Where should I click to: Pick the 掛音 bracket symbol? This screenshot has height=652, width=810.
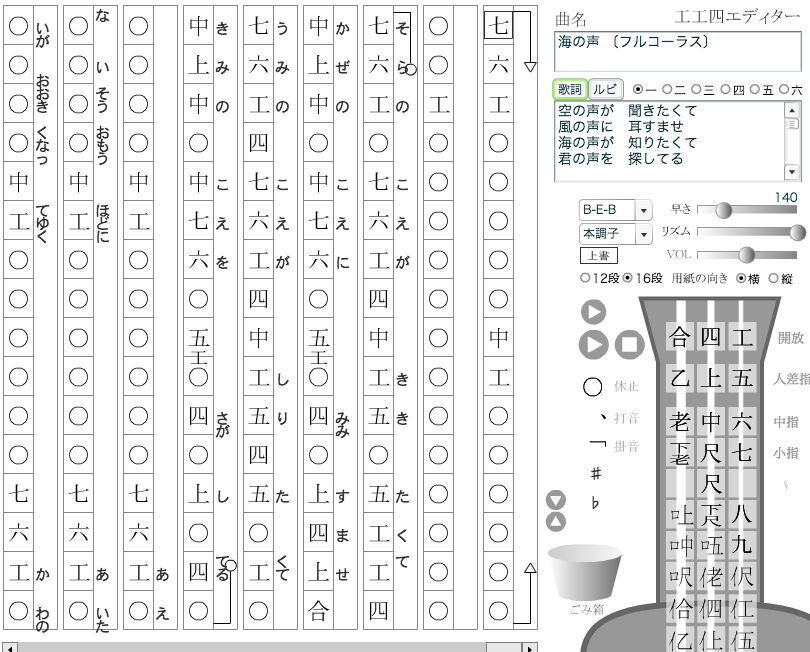(597, 446)
